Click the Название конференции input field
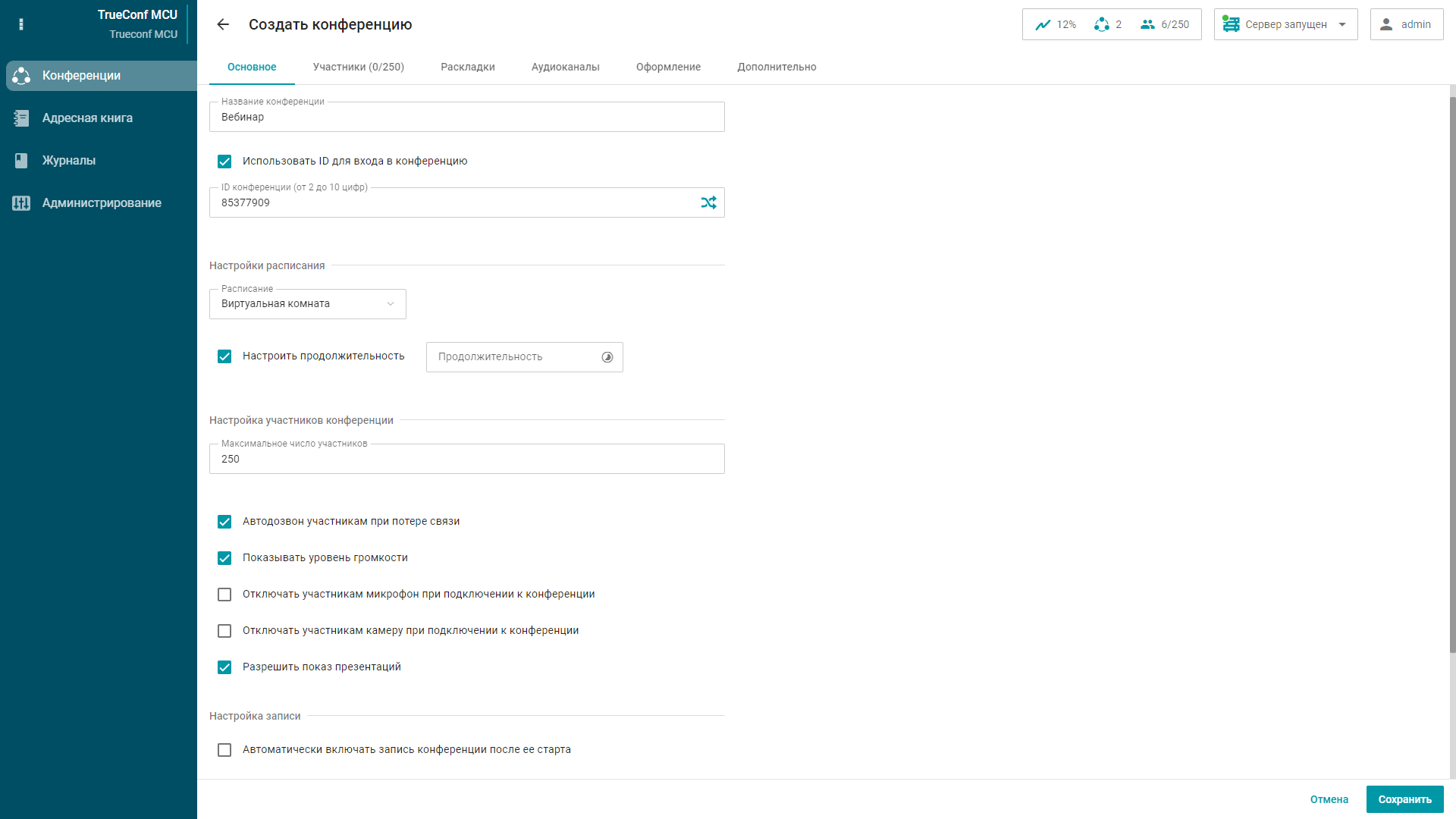Screen dimensions: 1456x819 click(466, 118)
